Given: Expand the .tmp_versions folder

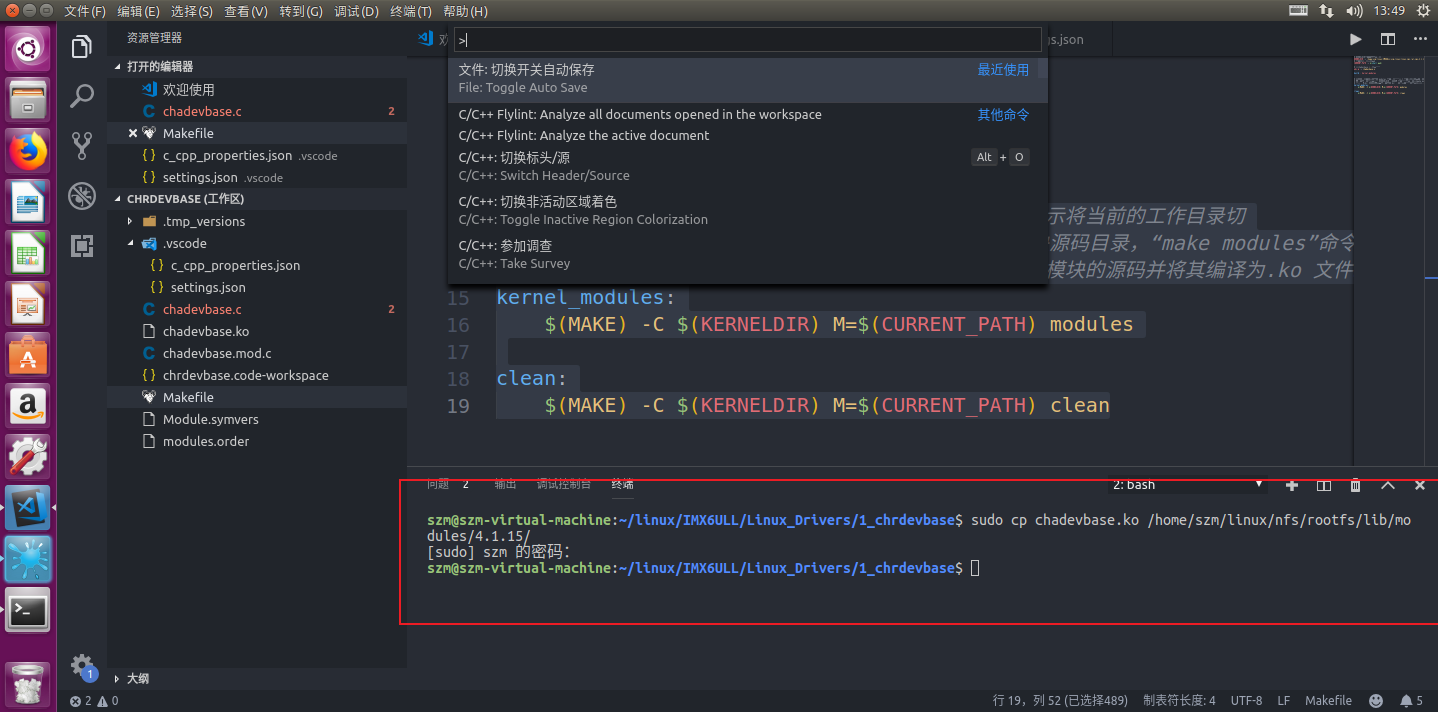Looking at the screenshot, I should (257, 221).
